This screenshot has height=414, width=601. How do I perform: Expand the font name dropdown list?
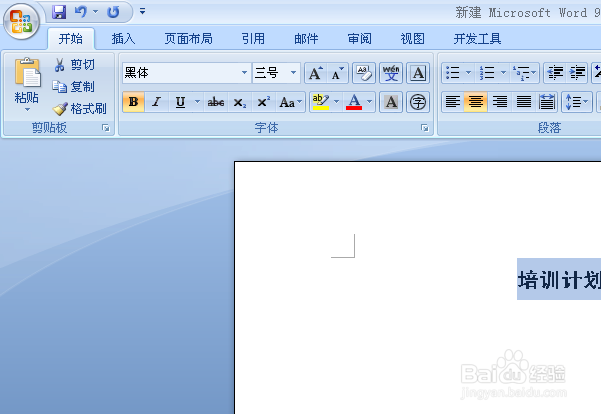pos(244,73)
